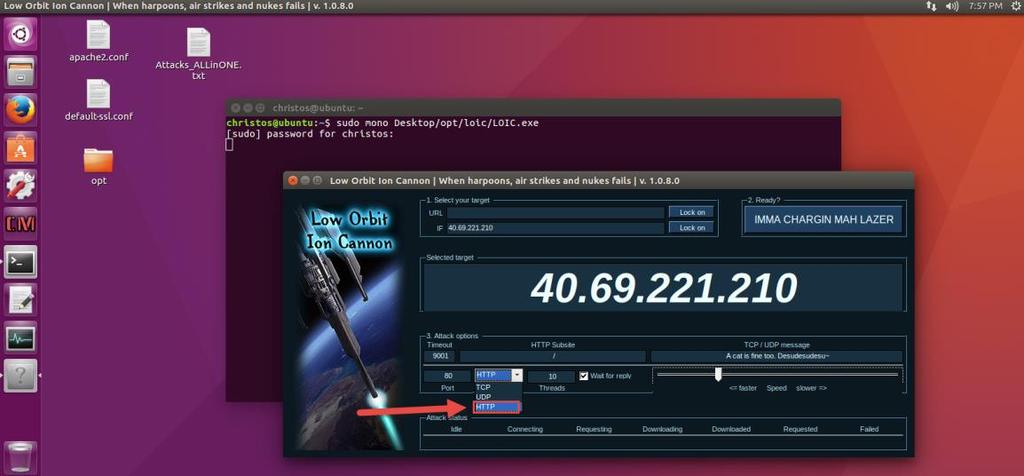Click the TCP / UDP message field
Viewport: 1024px width, 476px height.
pos(776,357)
